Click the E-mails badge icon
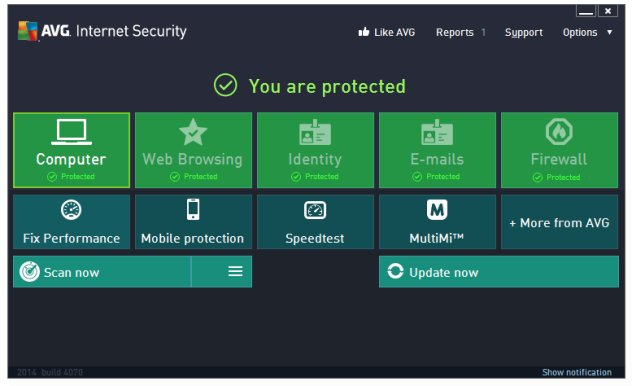The height and width of the screenshot is (386, 632). tap(437, 132)
